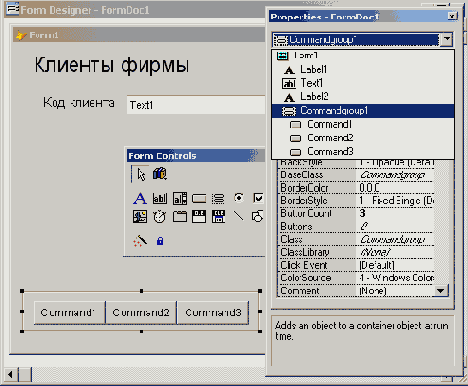
Task: Select the Class property row
Action: 356,239
